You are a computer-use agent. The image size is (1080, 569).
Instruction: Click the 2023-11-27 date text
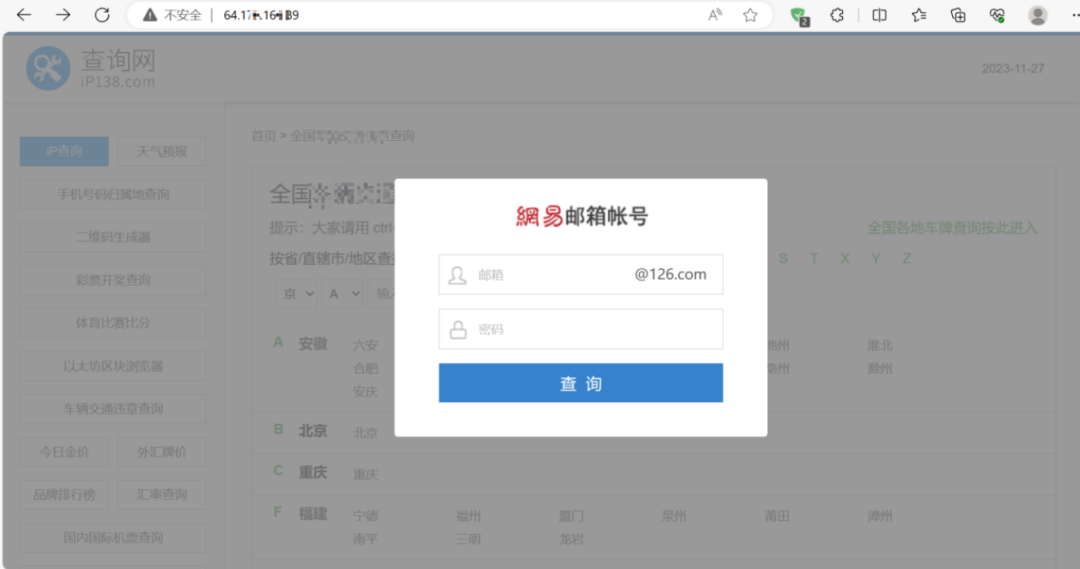[1012, 69]
